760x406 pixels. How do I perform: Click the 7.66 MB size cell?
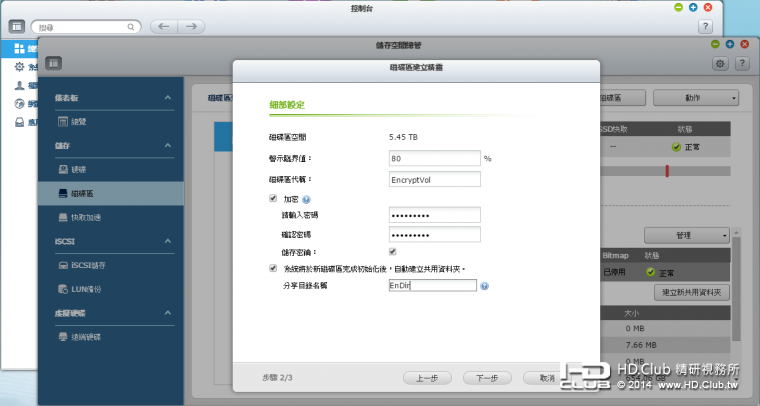click(x=641, y=345)
